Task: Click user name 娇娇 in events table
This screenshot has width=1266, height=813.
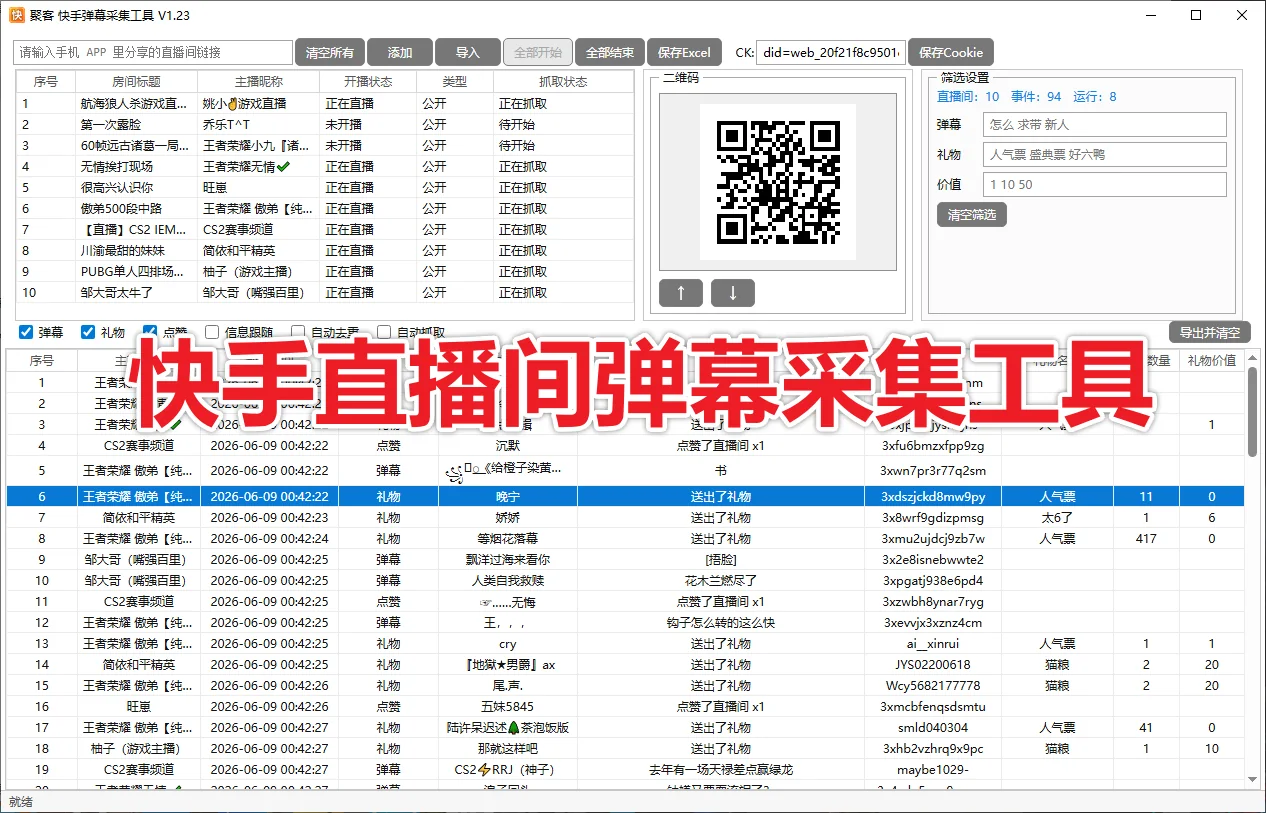Action: (508, 517)
